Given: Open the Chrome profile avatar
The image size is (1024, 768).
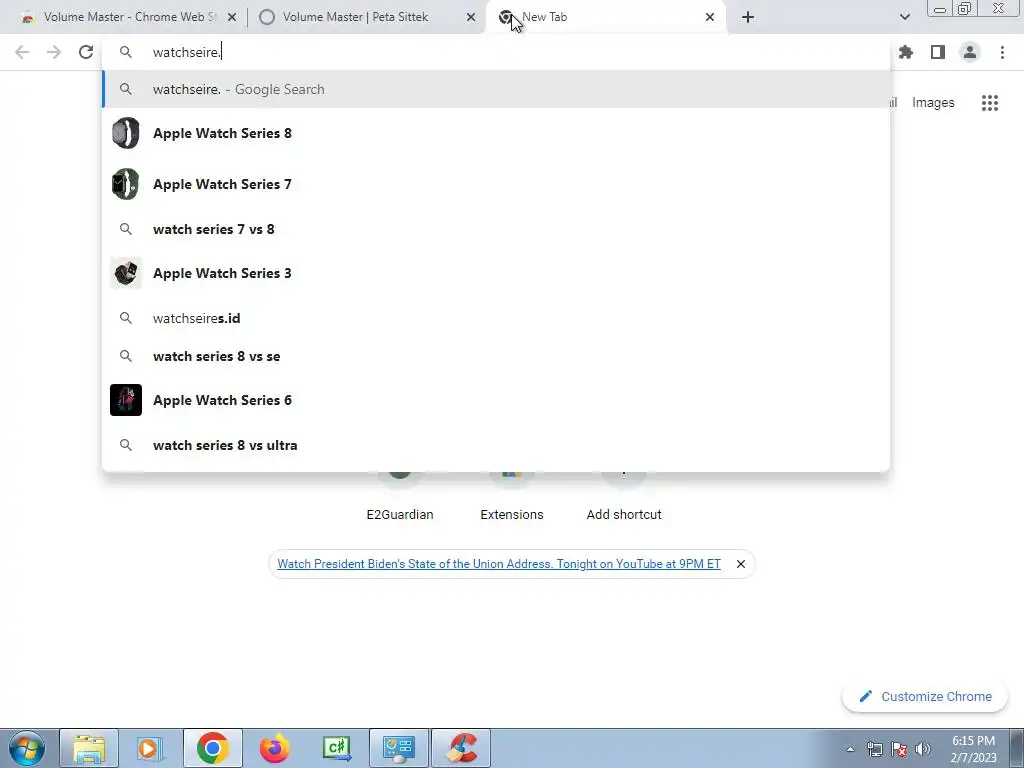Looking at the screenshot, I should [970, 52].
